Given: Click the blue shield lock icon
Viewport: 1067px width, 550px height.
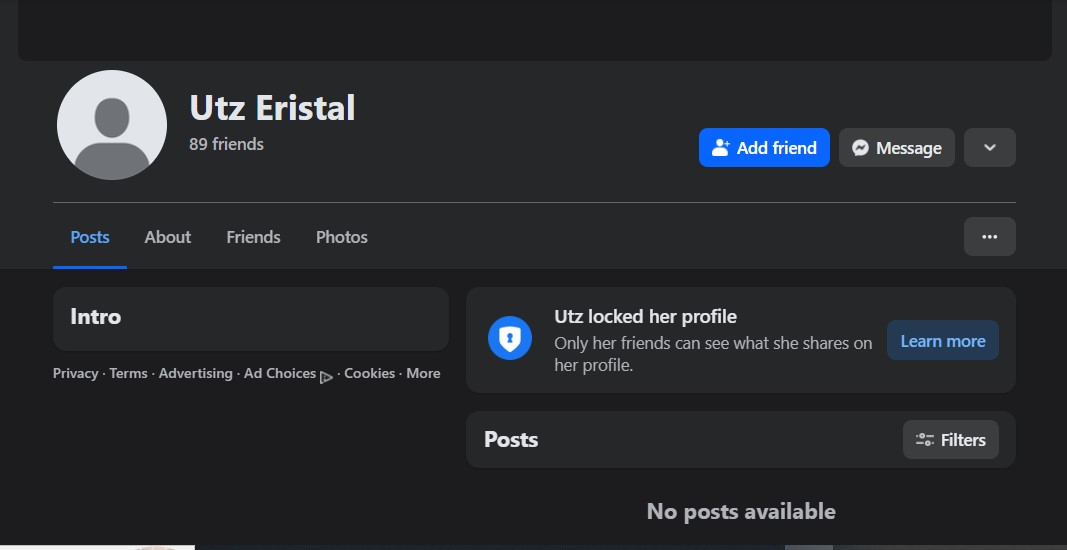Looking at the screenshot, I should pyautogui.click(x=509, y=338).
